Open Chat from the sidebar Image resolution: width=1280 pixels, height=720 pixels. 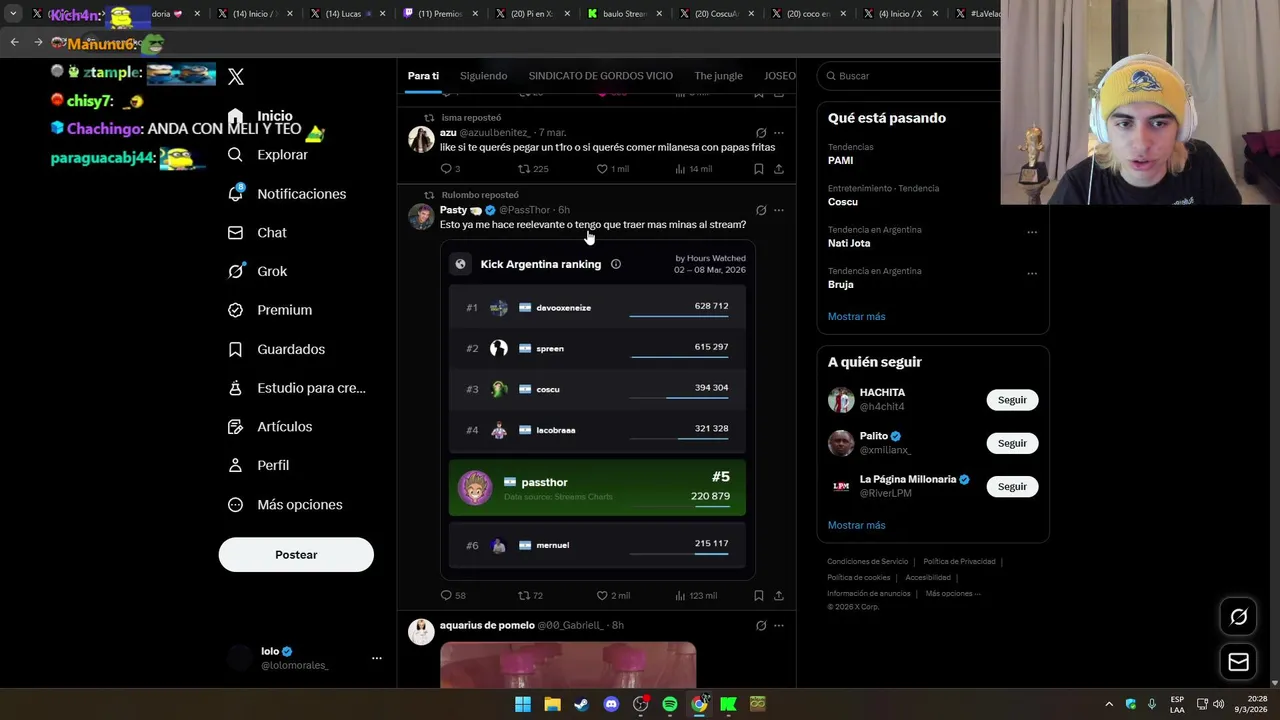[257, 233]
